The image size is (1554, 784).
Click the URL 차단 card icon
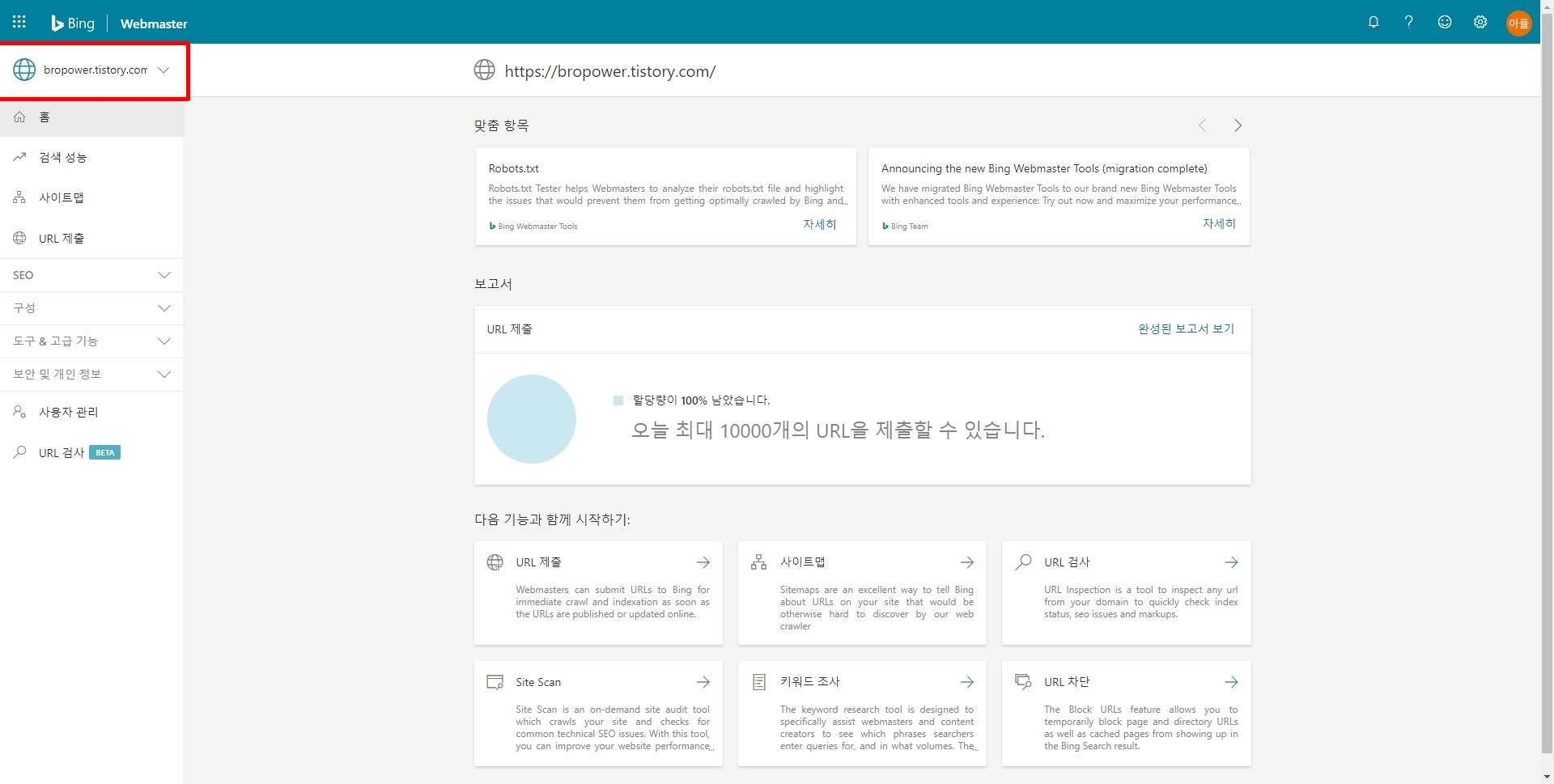point(1023,682)
